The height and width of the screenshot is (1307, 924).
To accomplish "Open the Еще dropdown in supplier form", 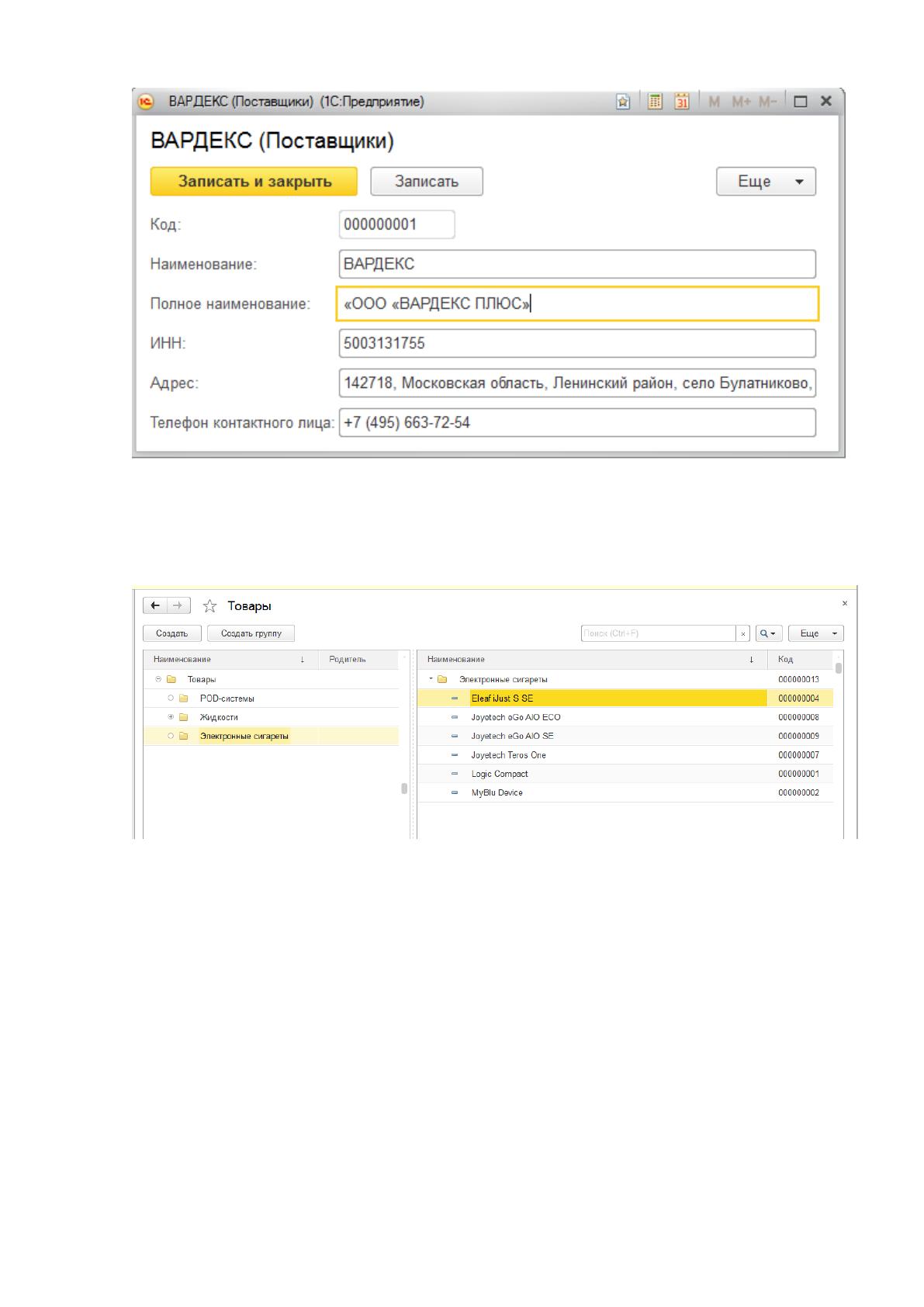I will point(766,182).
